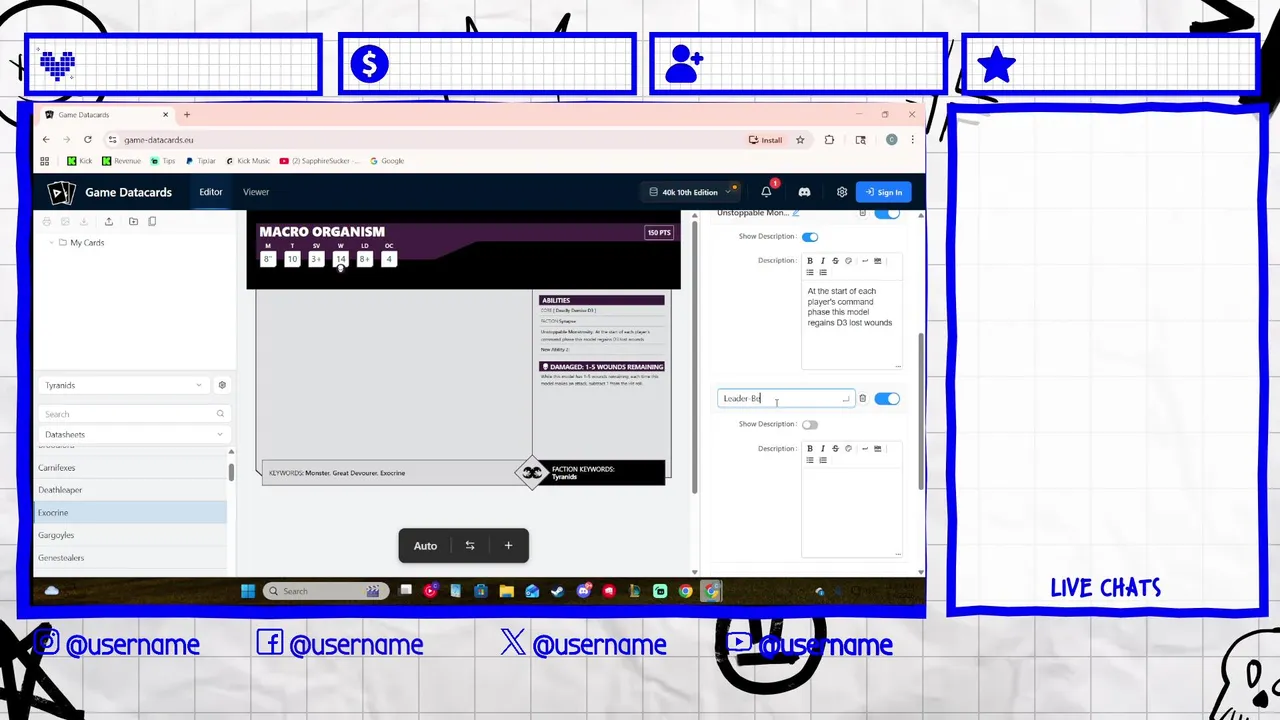Open the app settings gear in header
This screenshot has height=720, width=1280.
[x=842, y=192]
